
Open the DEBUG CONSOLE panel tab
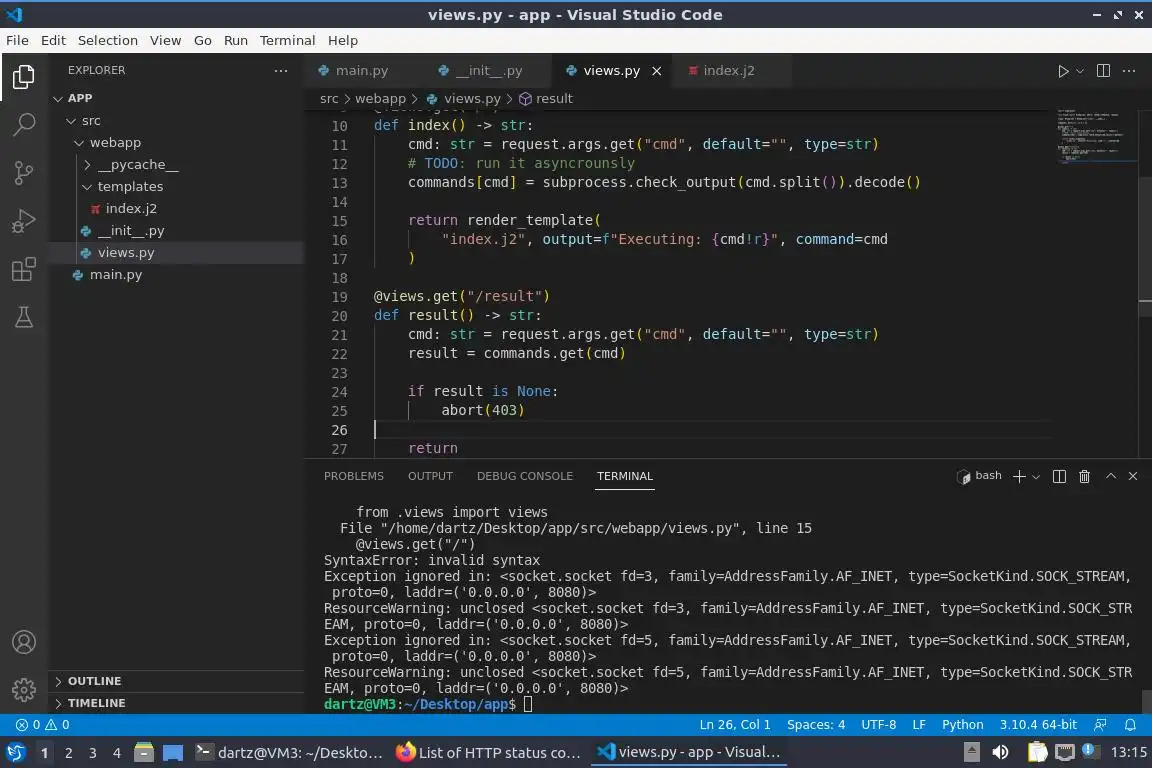525,476
